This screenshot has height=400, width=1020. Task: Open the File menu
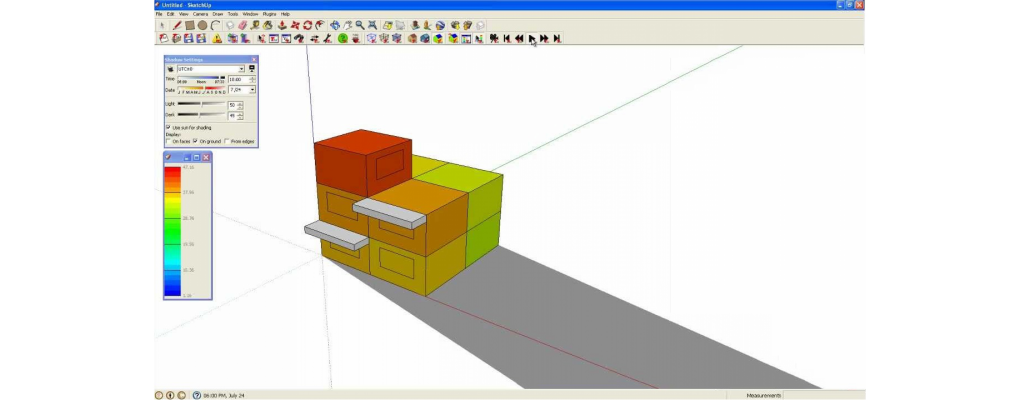tap(159, 14)
